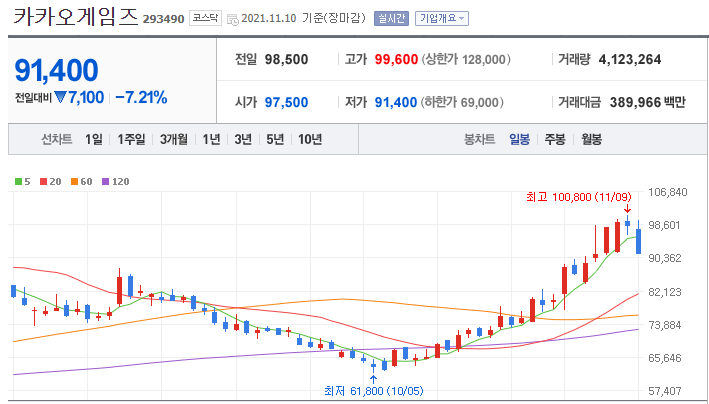Screen dimensions: 709x404
Task: Click the 거래량 value 4,123,264
Action: [x=630, y=59]
